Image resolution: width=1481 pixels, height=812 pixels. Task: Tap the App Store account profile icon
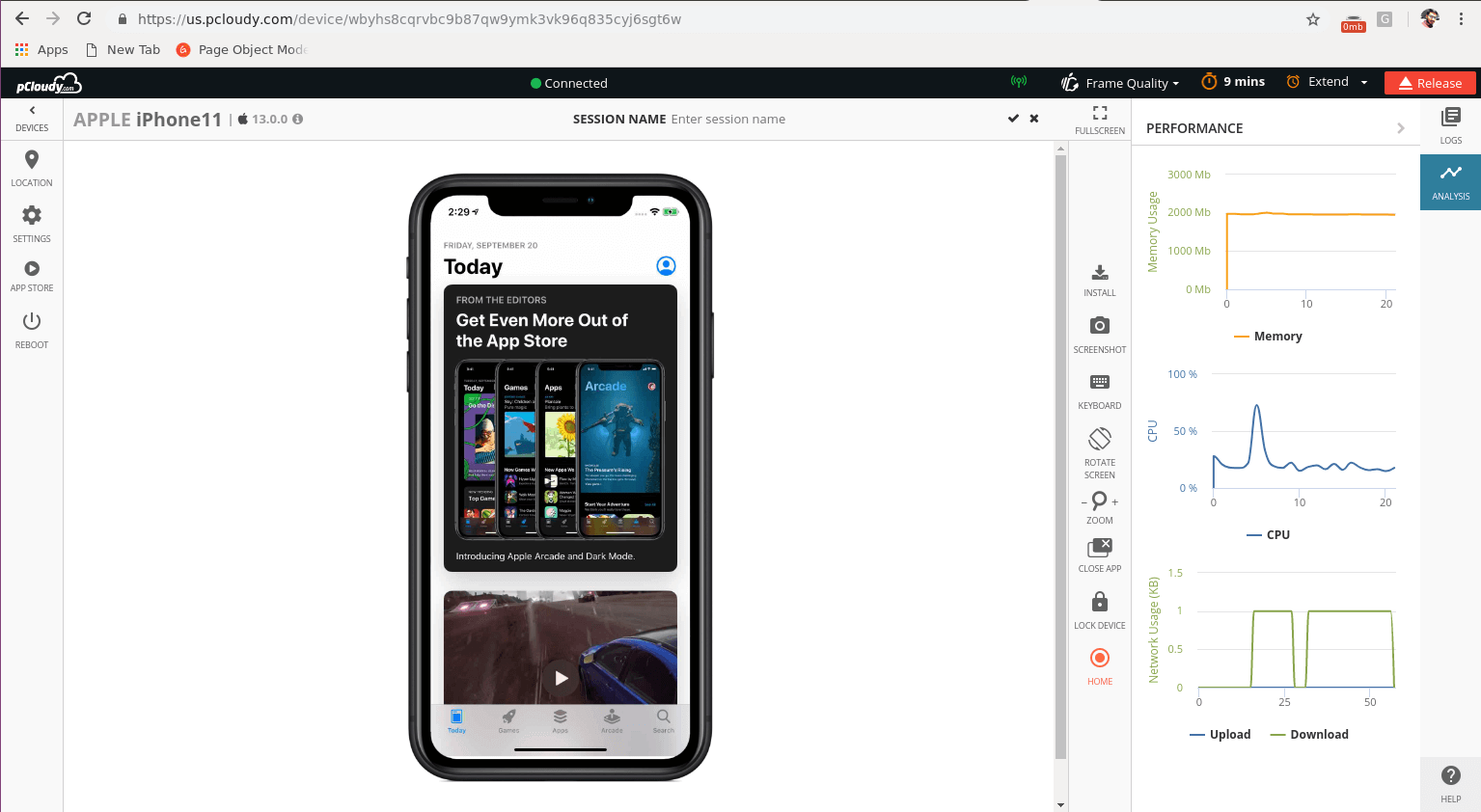(666, 266)
